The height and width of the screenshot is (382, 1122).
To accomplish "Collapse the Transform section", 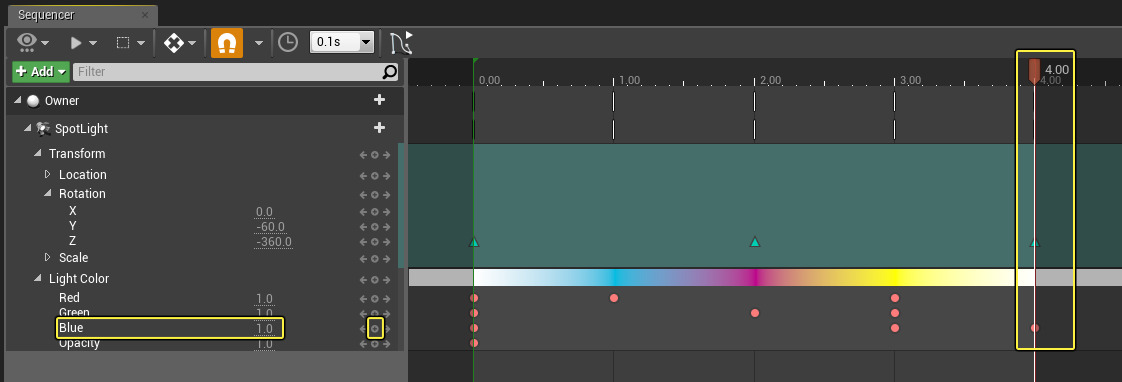I will [x=39, y=154].
